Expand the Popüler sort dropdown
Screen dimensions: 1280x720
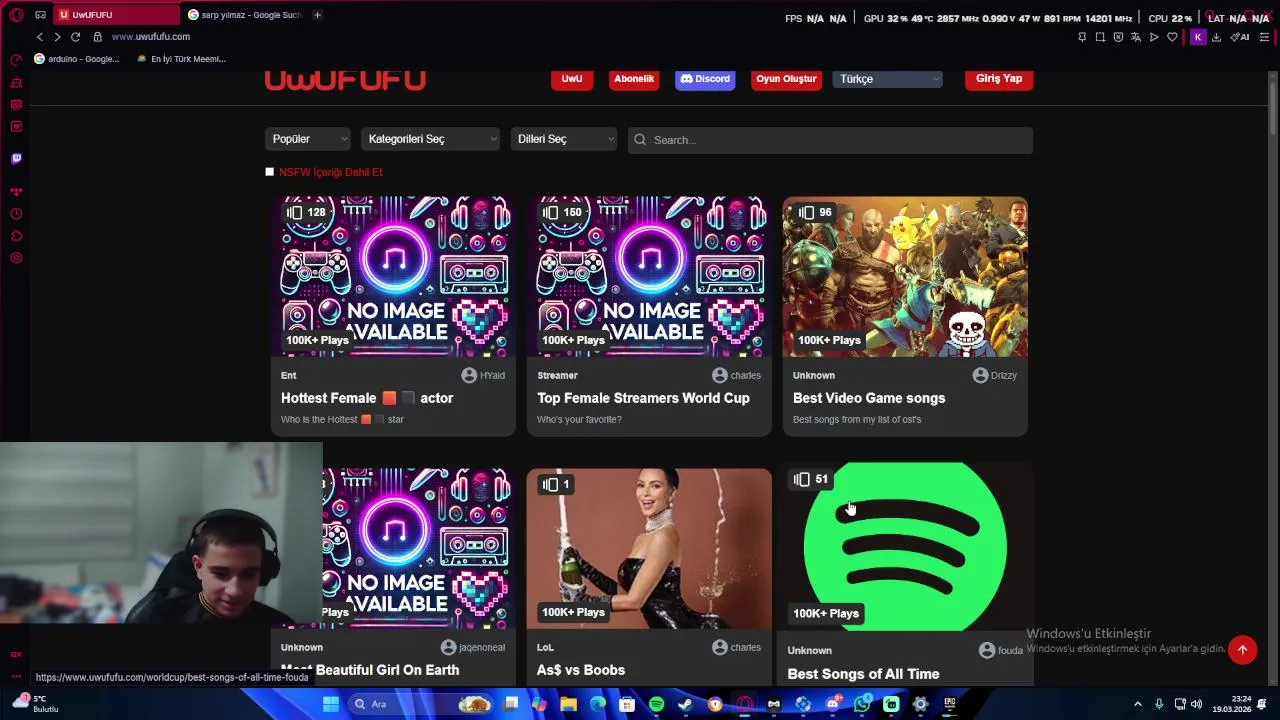pyautogui.click(x=308, y=139)
